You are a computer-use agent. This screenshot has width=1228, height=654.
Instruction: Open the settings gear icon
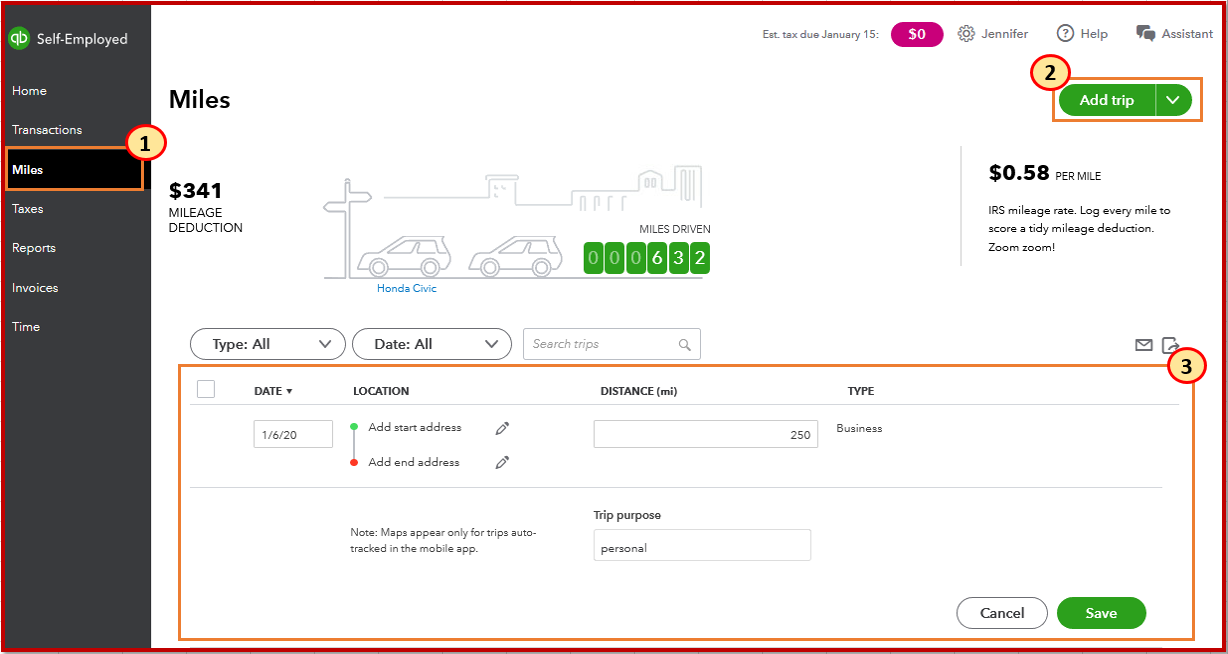pyautogui.click(x=966, y=34)
